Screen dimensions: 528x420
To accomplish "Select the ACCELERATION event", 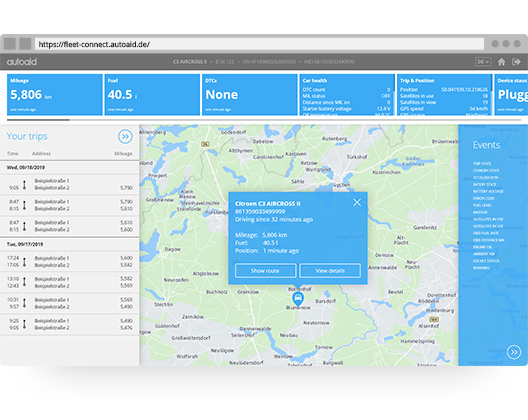I will pyautogui.click(x=485, y=177).
